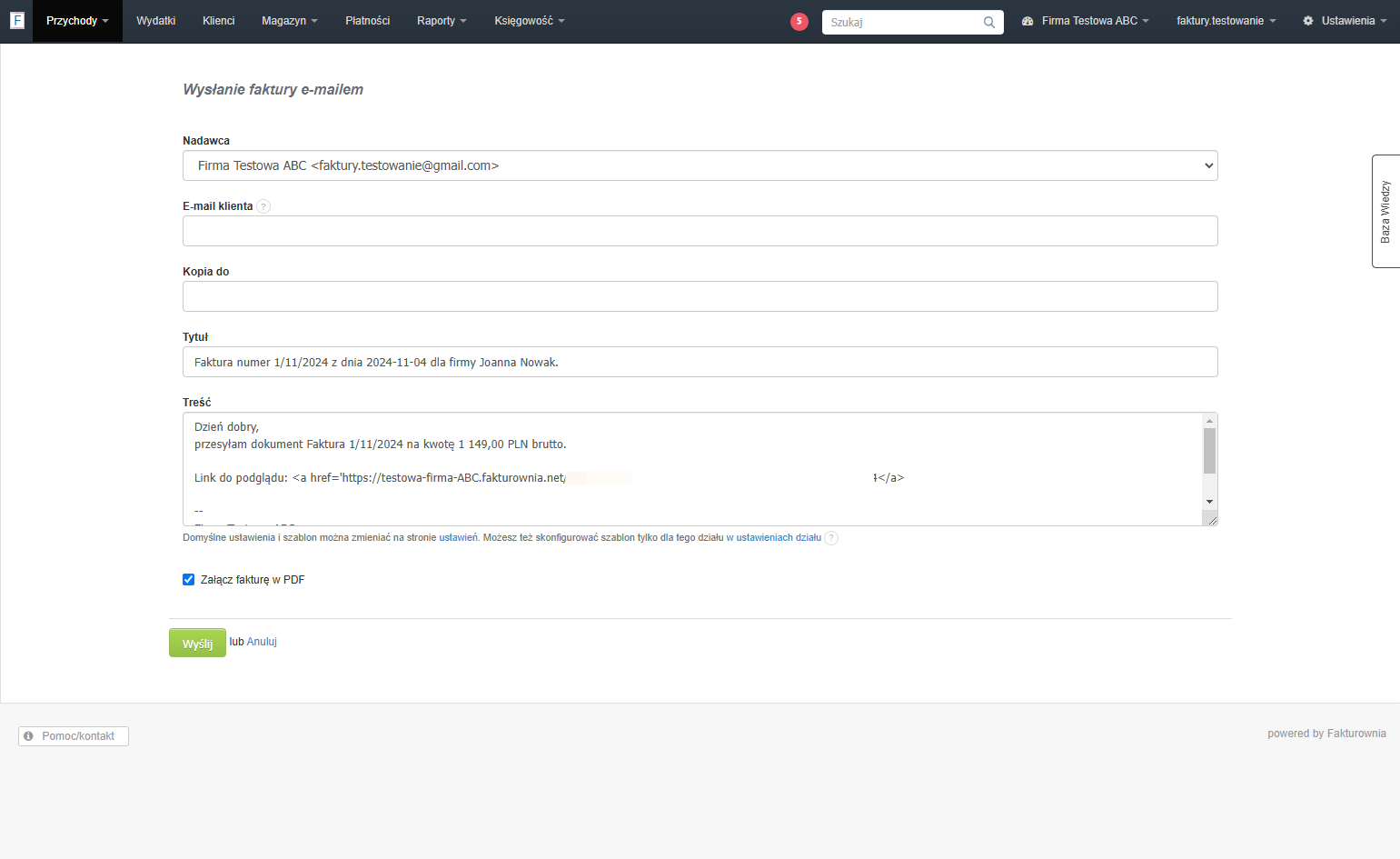1400x859 pixels.
Task: Focus the E-mail klienta input field
Action: [700, 231]
